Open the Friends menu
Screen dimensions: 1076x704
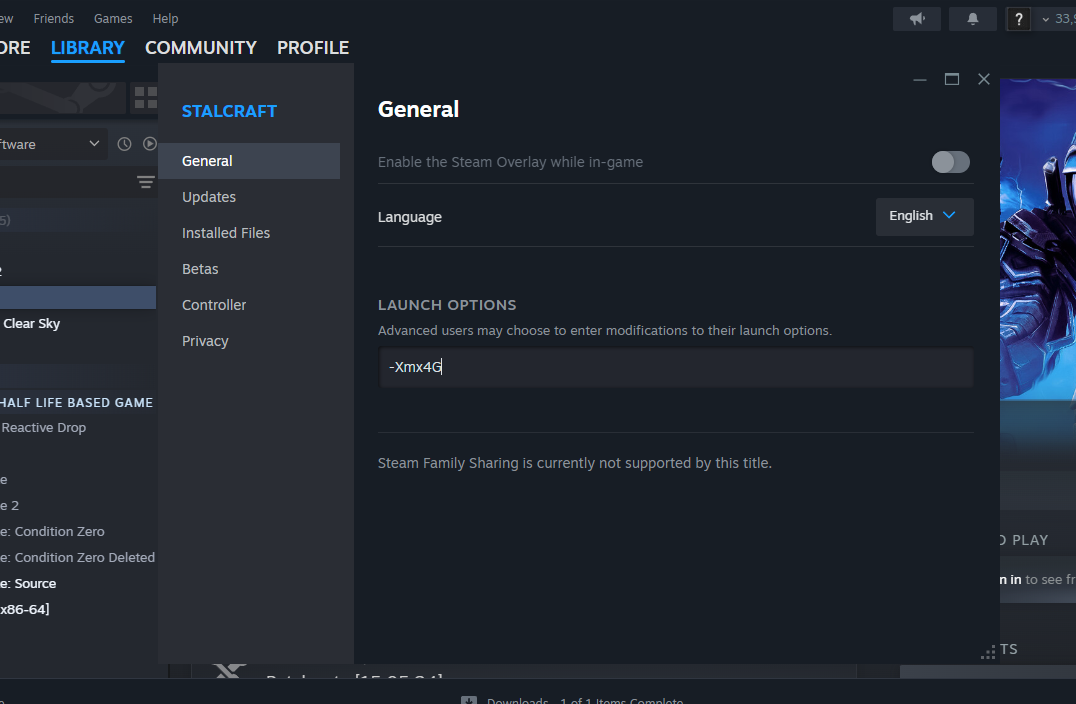pos(54,19)
